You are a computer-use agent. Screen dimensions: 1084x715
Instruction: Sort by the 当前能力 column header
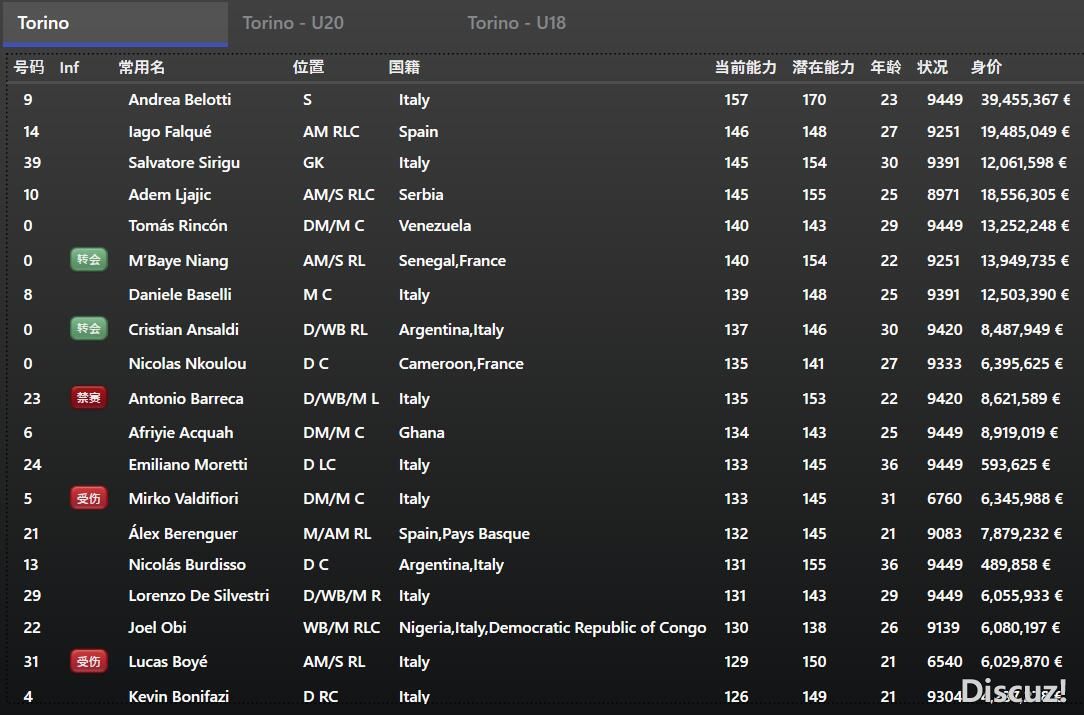pos(745,67)
